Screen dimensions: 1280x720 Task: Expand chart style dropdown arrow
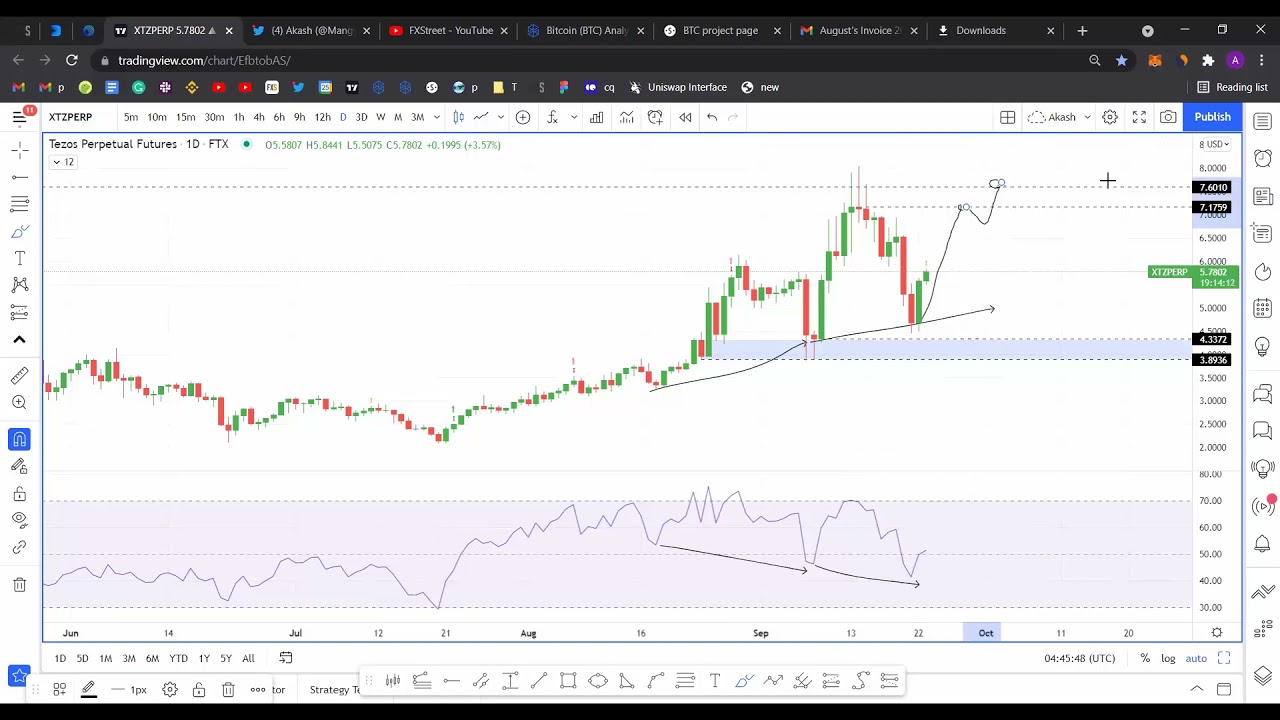tap(500, 117)
